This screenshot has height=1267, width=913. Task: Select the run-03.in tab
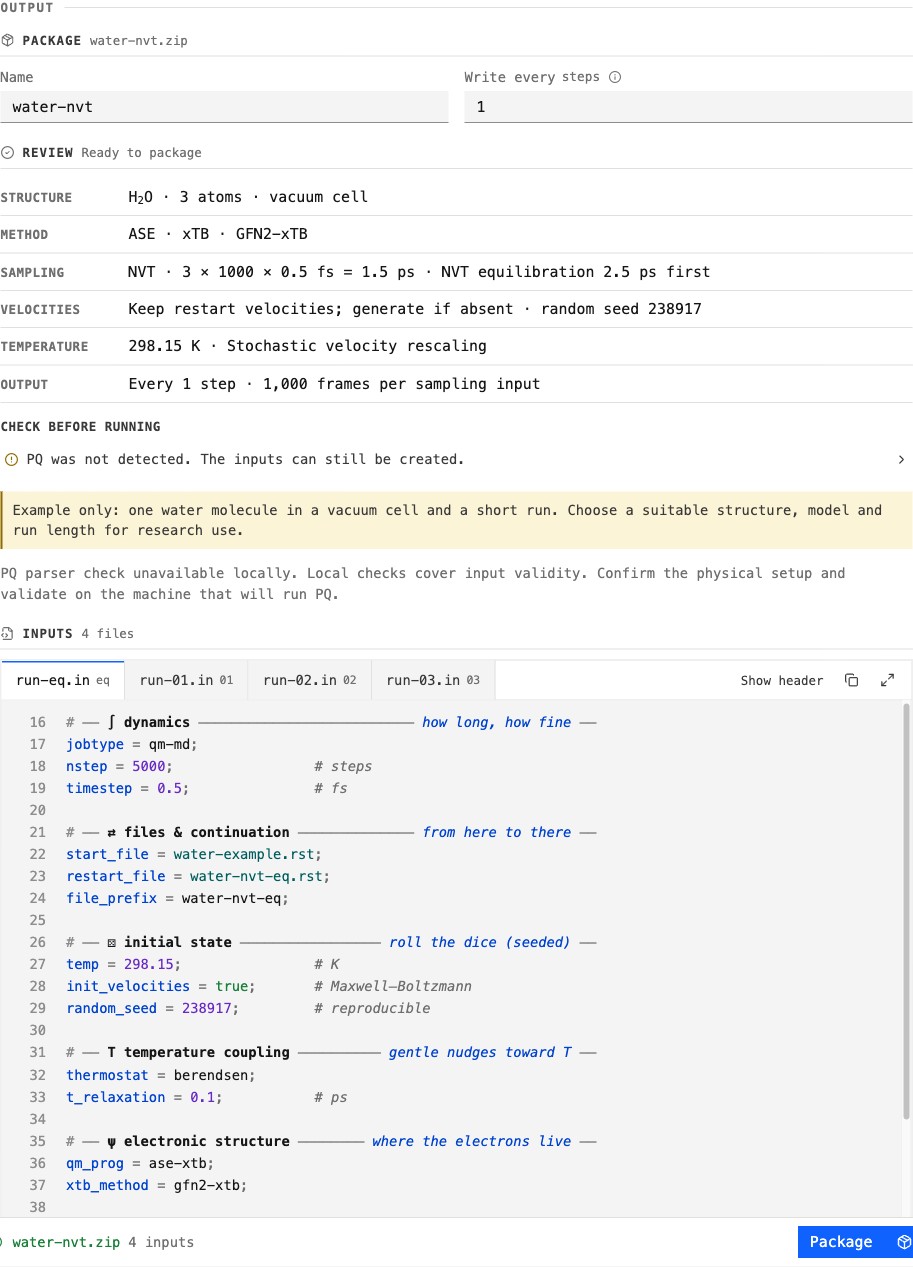click(x=433, y=680)
